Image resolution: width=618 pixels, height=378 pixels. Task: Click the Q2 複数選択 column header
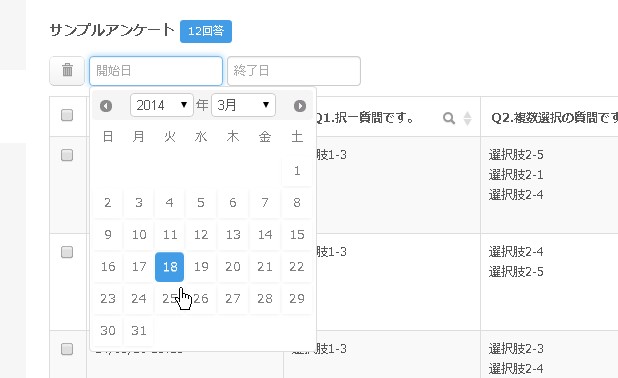point(554,117)
